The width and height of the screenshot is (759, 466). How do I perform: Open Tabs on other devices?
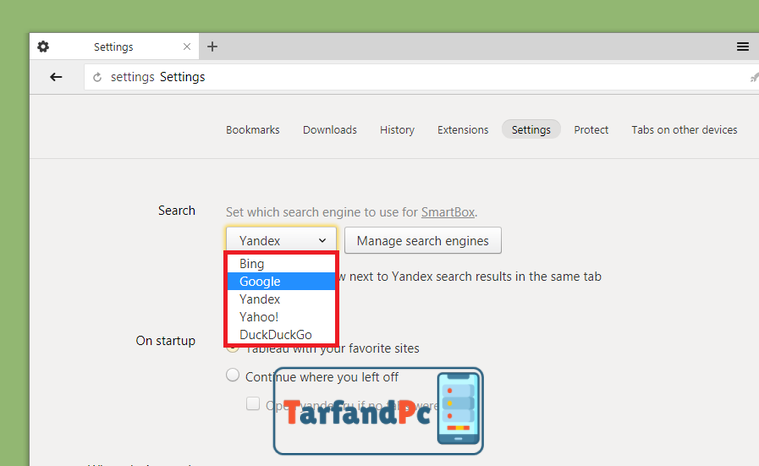(x=684, y=130)
